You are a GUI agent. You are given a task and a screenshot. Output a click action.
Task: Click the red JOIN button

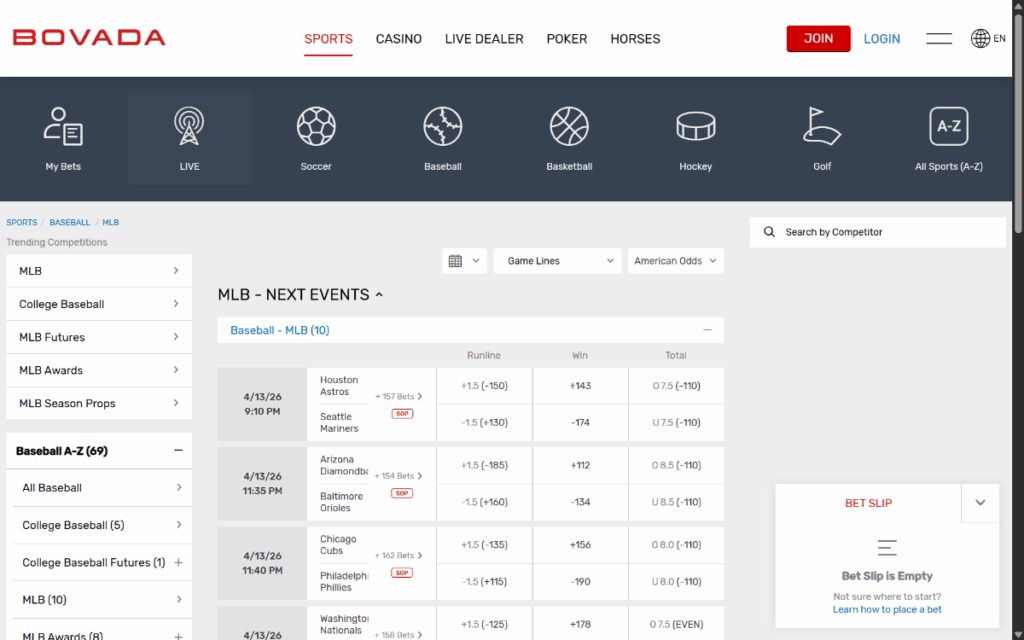click(x=818, y=39)
